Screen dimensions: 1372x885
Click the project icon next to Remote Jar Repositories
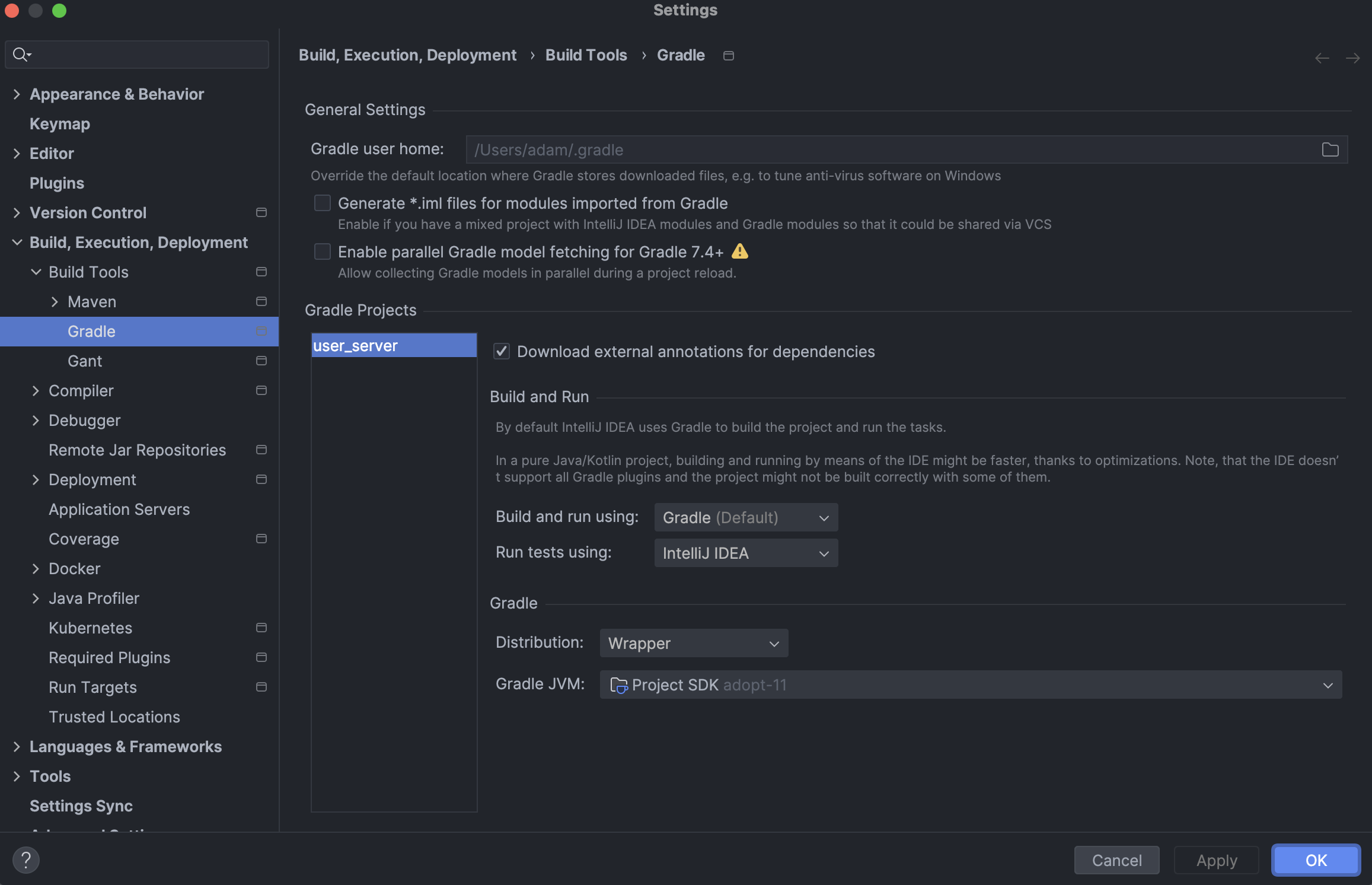coord(261,450)
